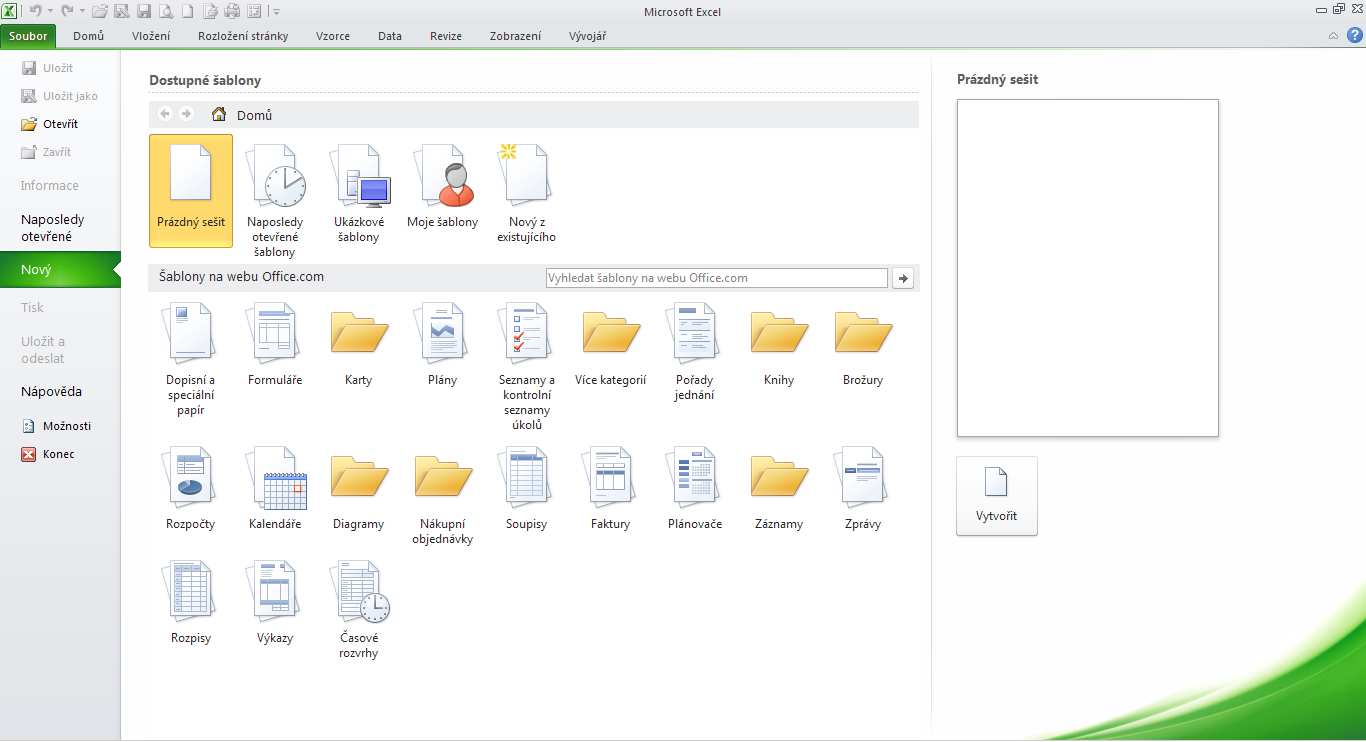Expand the Customize Quick Access Toolbar dropdown
The image size is (1366, 742).
click(x=276, y=12)
